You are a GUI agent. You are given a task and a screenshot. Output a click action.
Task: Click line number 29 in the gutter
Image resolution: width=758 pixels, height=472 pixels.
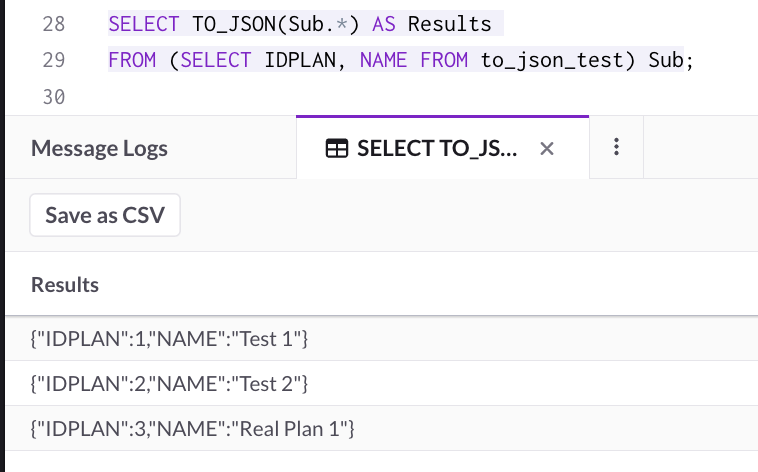54,60
